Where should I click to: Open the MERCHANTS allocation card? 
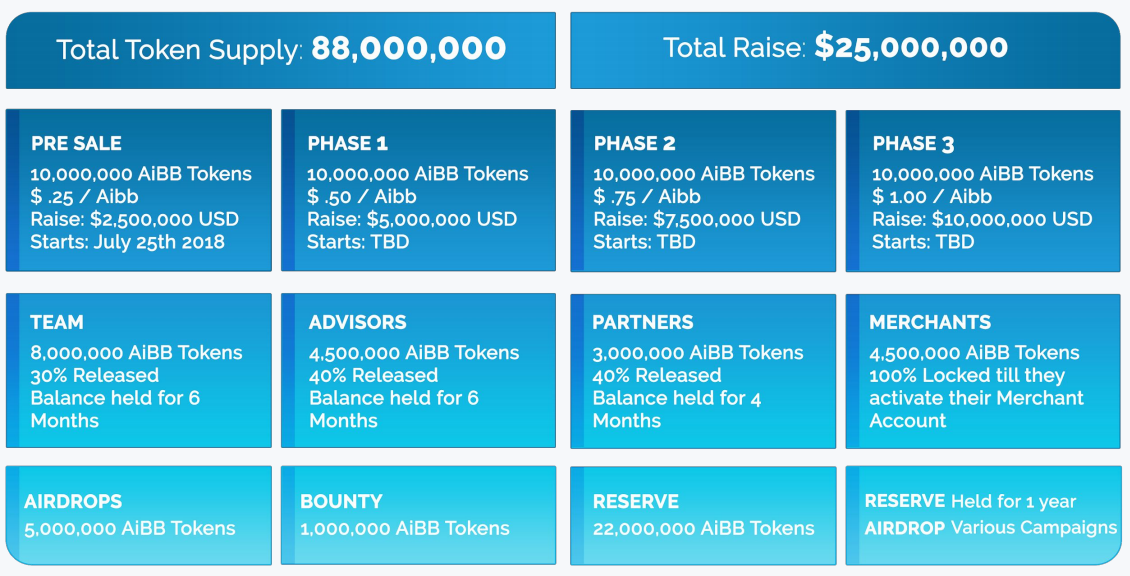983,371
